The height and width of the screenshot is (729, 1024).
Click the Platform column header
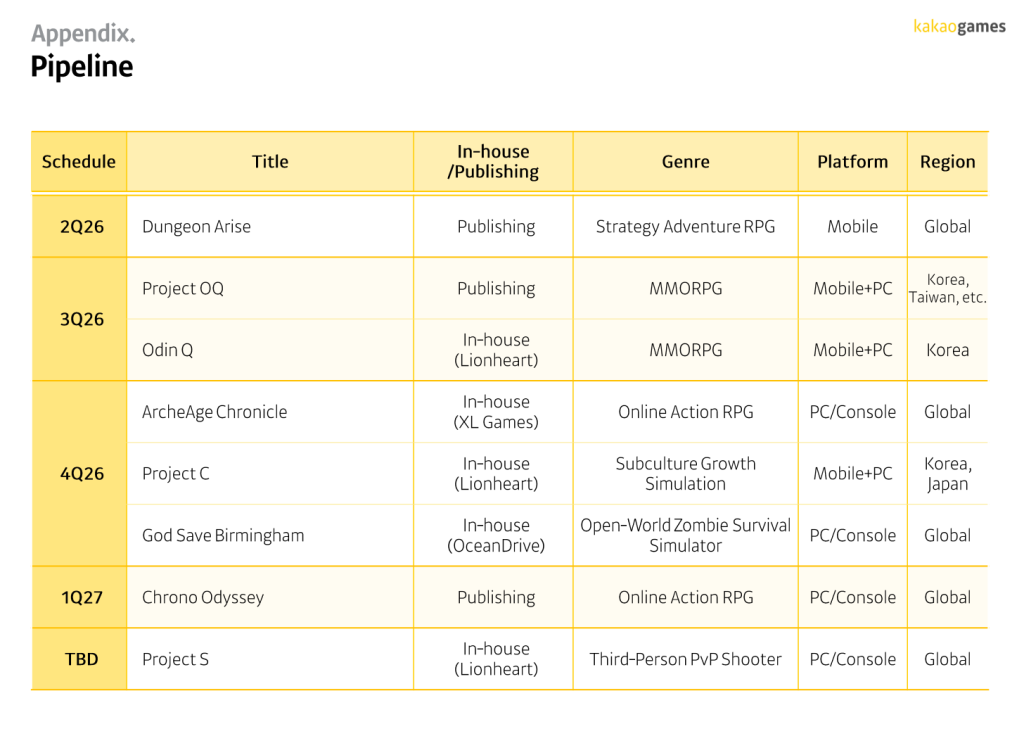852,162
